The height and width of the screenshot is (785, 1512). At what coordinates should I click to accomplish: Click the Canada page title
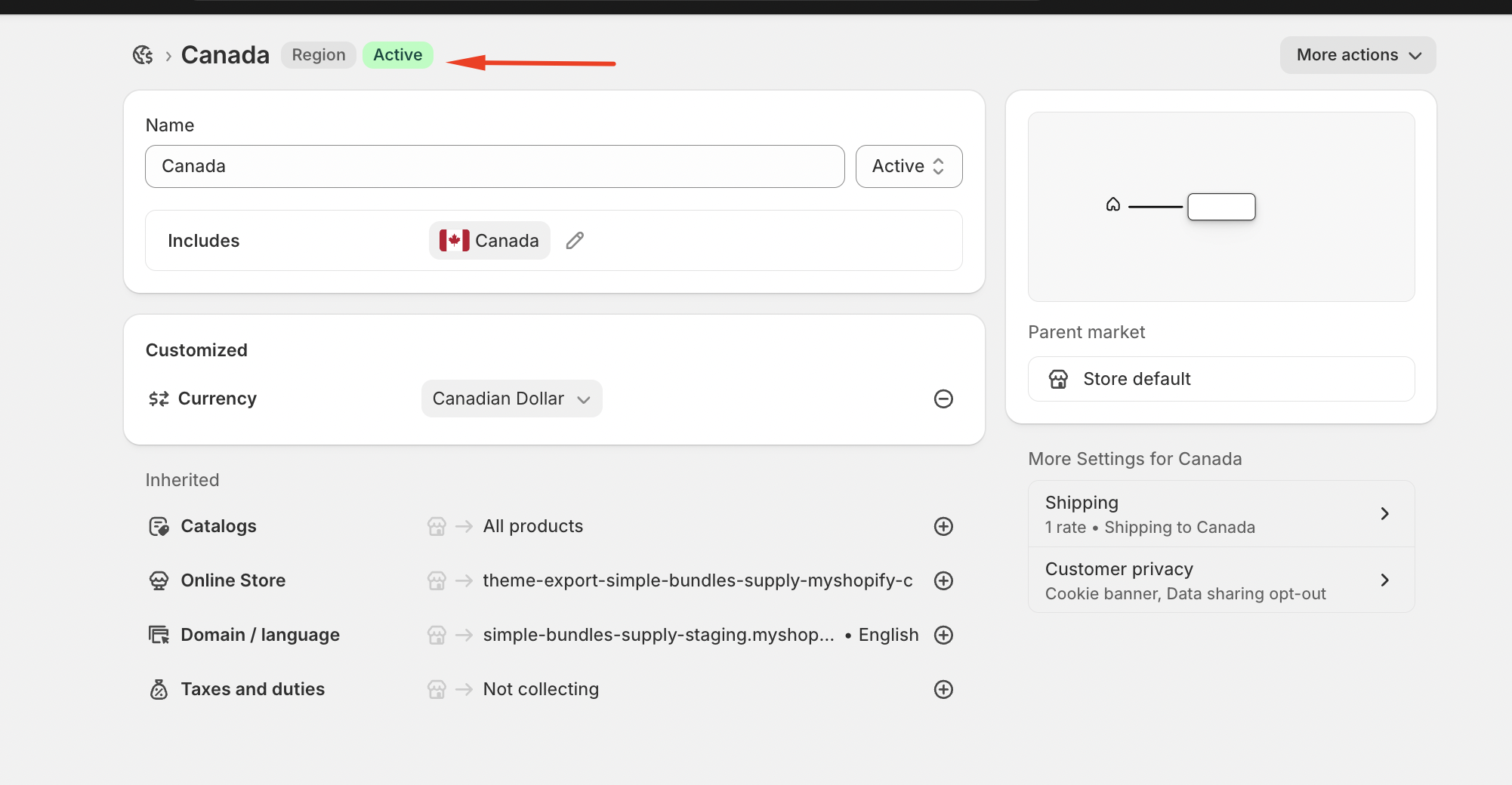pyautogui.click(x=225, y=55)
